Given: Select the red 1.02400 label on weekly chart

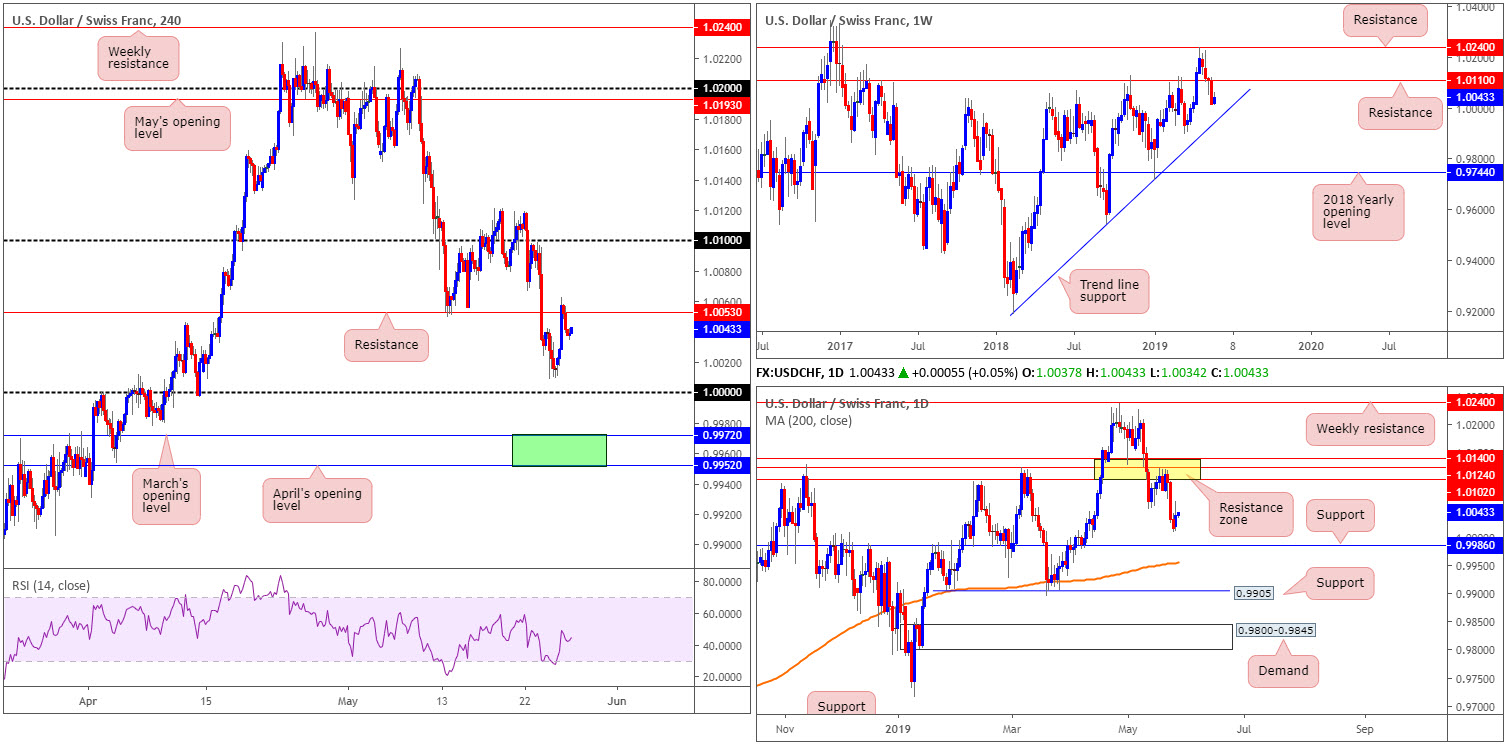Looking at the screenshot, I should tap(1475, 47).
